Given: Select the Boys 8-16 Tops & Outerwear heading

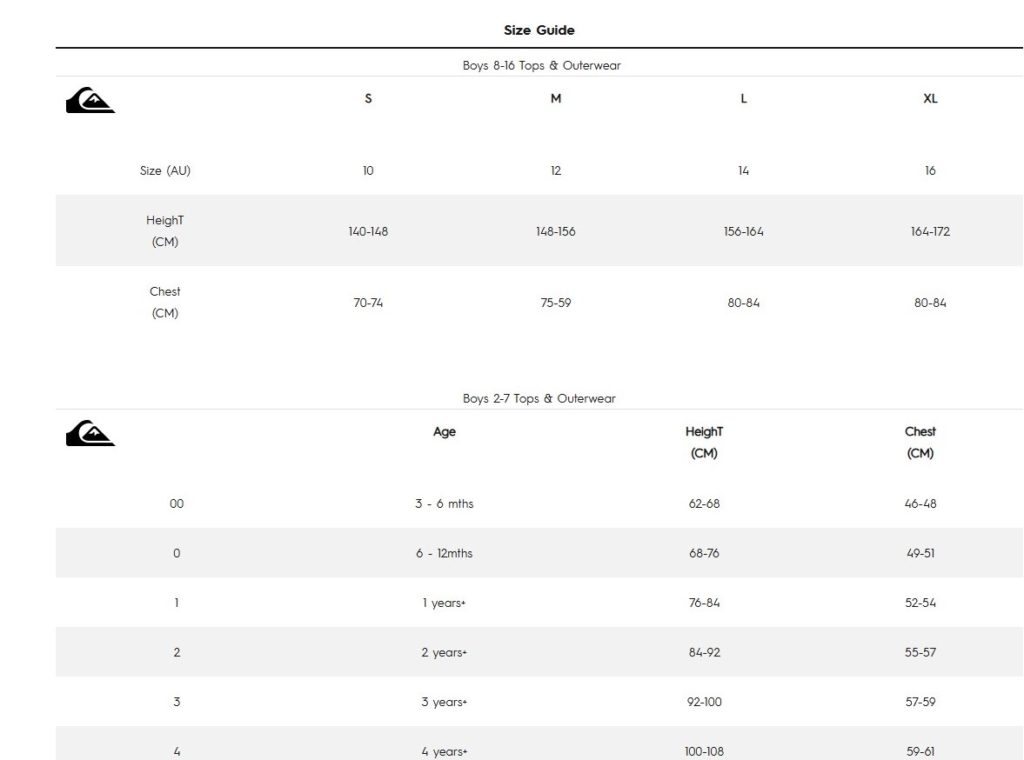Looking at the screenshot, I should pos(540,66).
